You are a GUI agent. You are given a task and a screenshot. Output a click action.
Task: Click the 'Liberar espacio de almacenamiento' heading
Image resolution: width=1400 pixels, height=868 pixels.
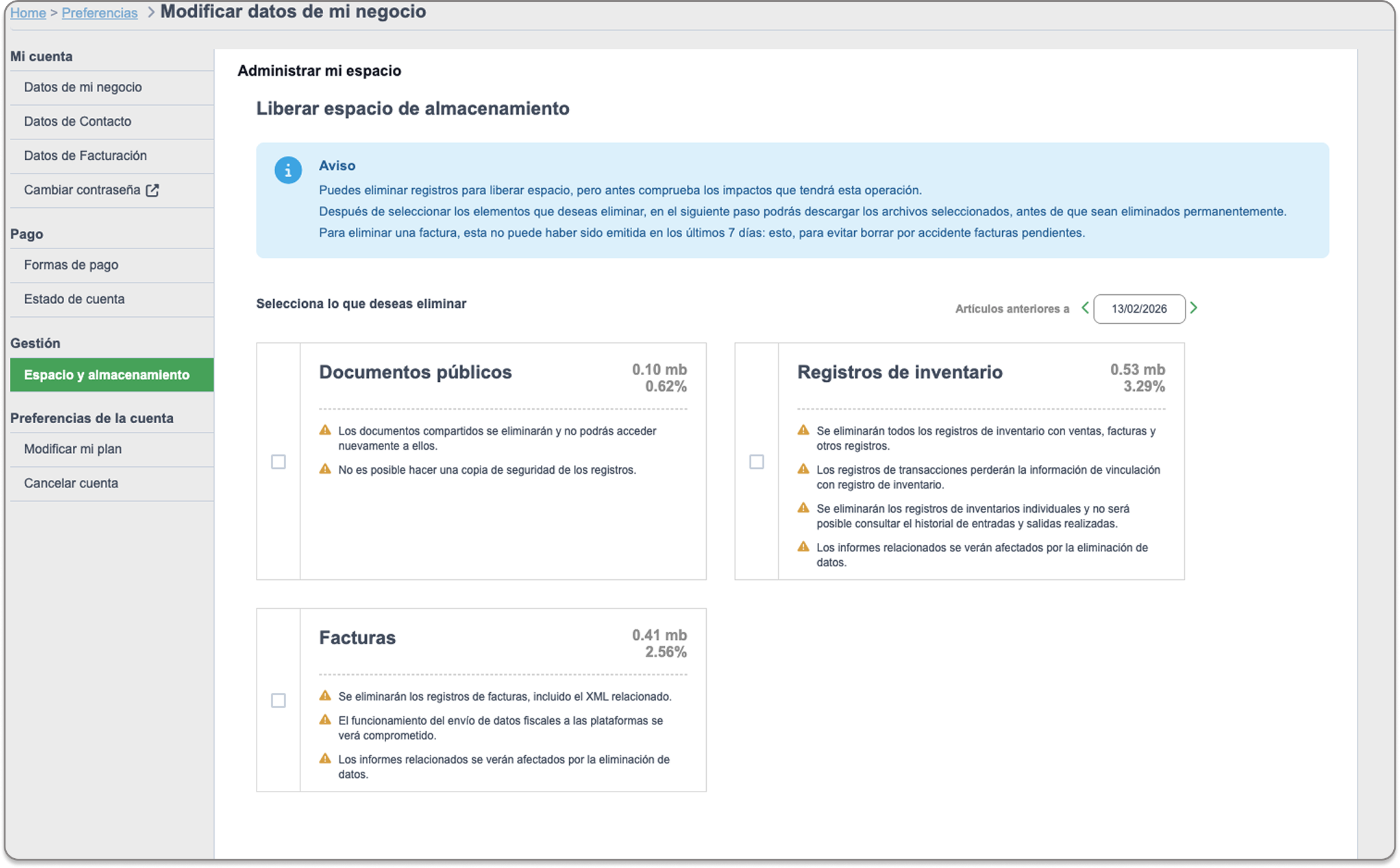pos(413,109)
